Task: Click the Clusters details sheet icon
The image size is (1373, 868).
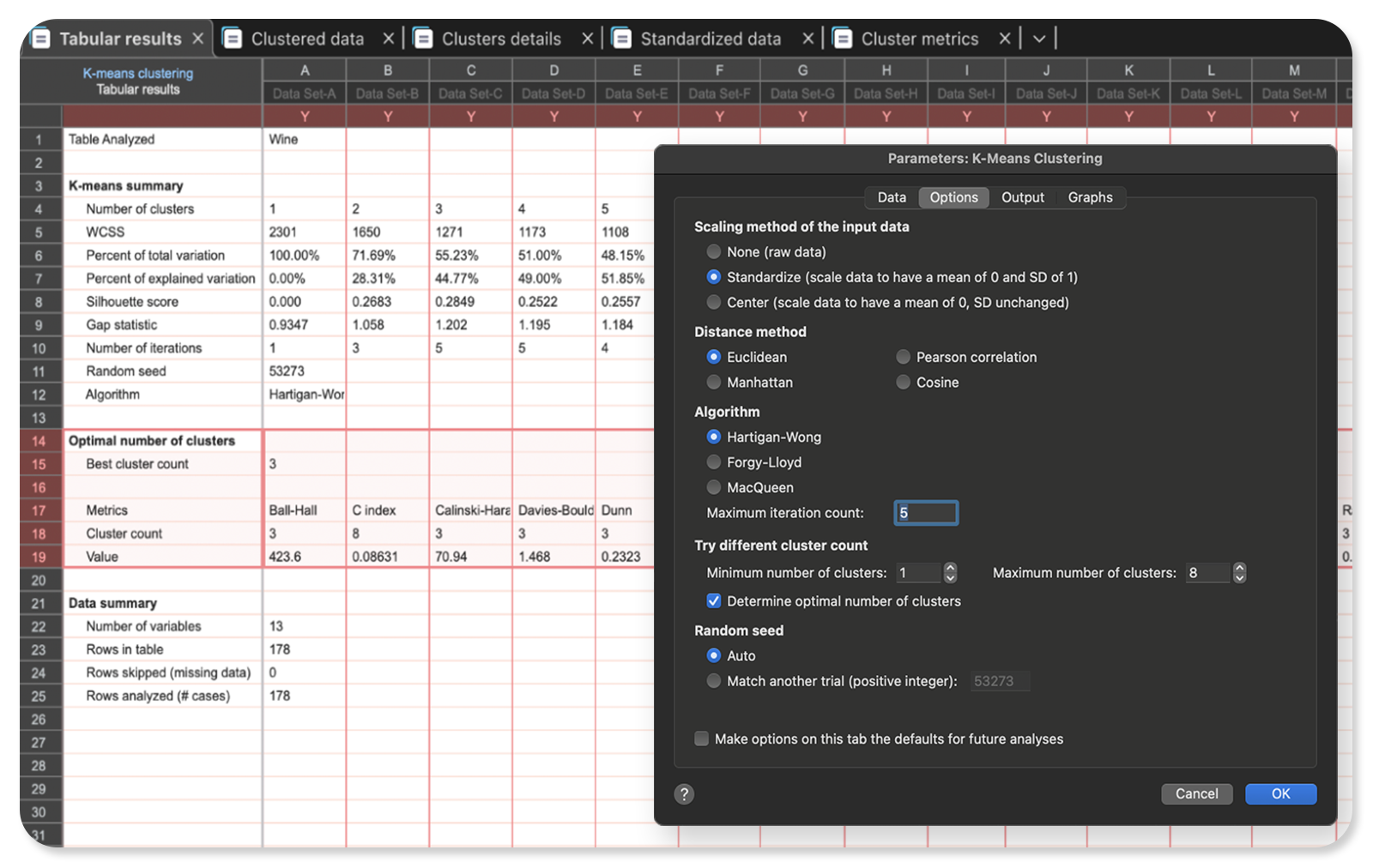Action: (x=422, y=39)
